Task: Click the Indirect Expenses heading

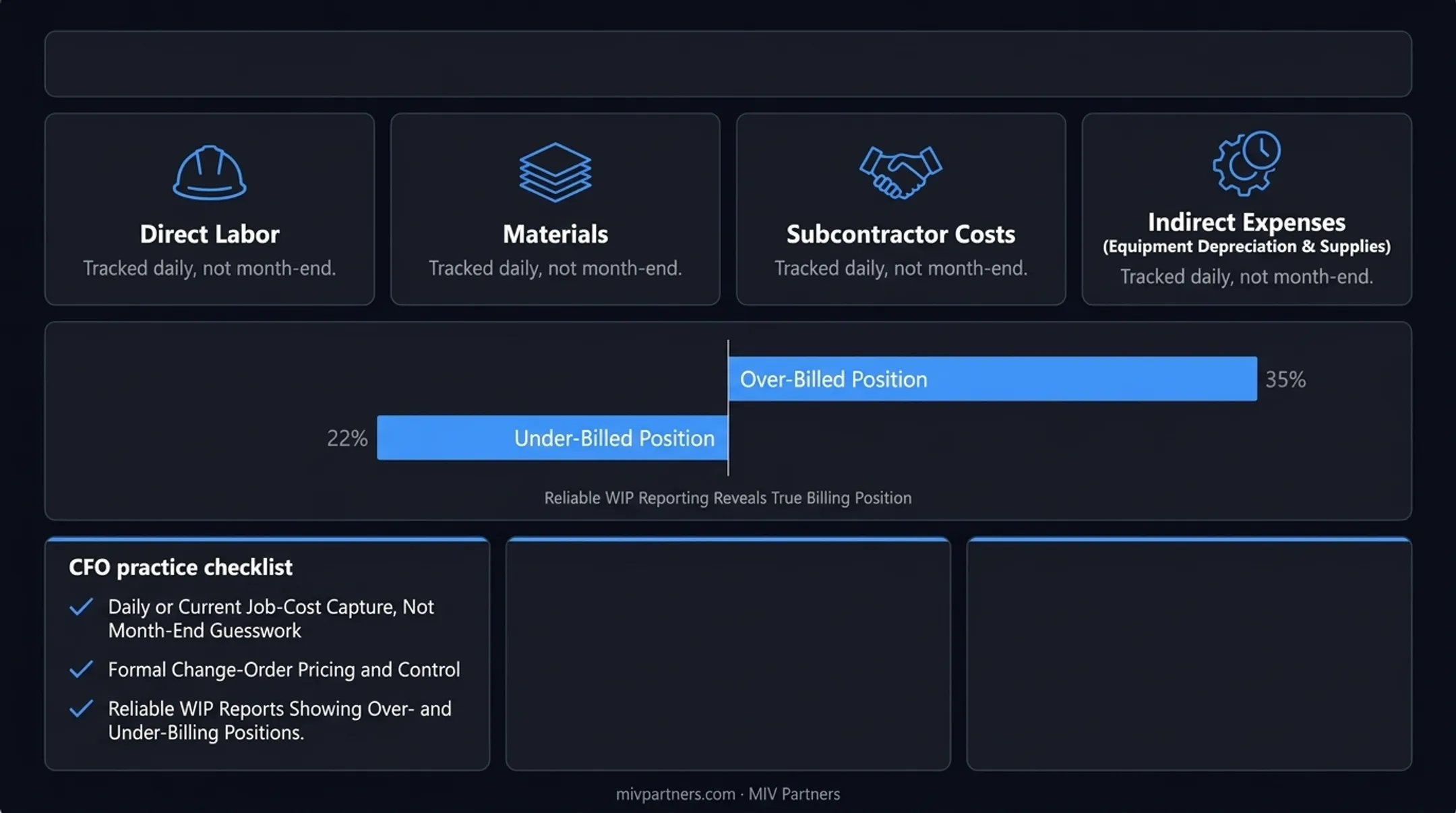Action: pos(1246,222)
